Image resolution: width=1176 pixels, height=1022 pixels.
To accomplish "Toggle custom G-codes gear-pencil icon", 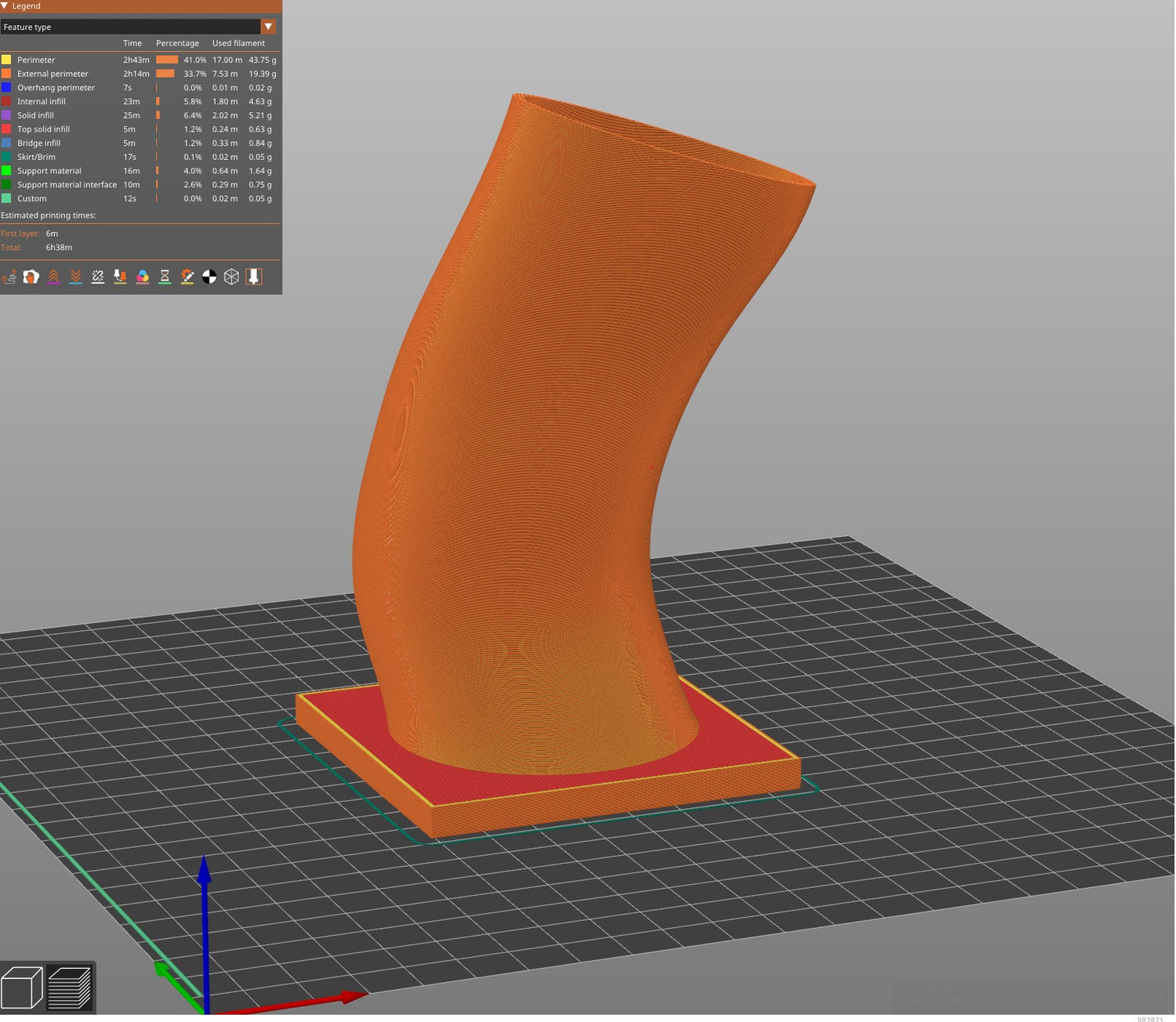I will [x=187, y=277].
